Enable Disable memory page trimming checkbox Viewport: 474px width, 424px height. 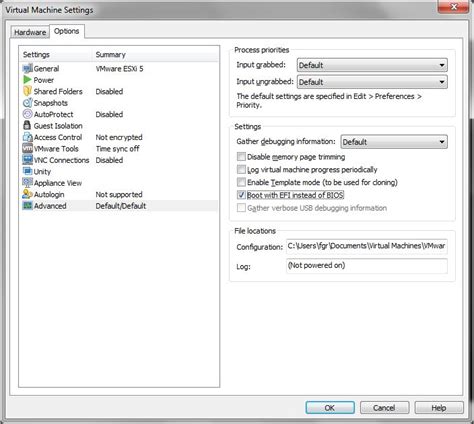[241, 157]
